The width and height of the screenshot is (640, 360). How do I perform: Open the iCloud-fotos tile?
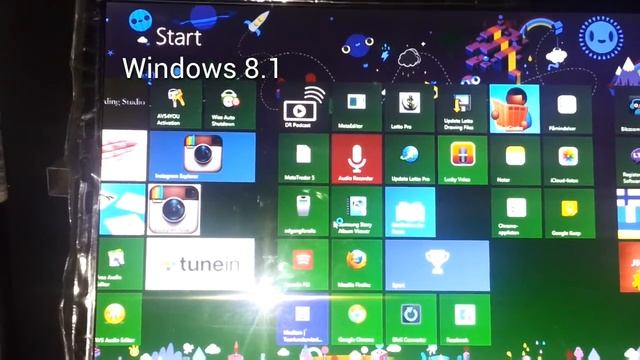568,161
